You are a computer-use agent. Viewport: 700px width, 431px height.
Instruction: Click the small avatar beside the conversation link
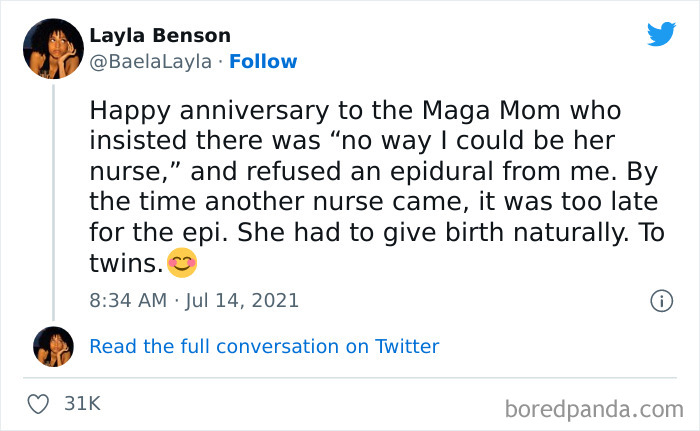(x=53, y=347)
